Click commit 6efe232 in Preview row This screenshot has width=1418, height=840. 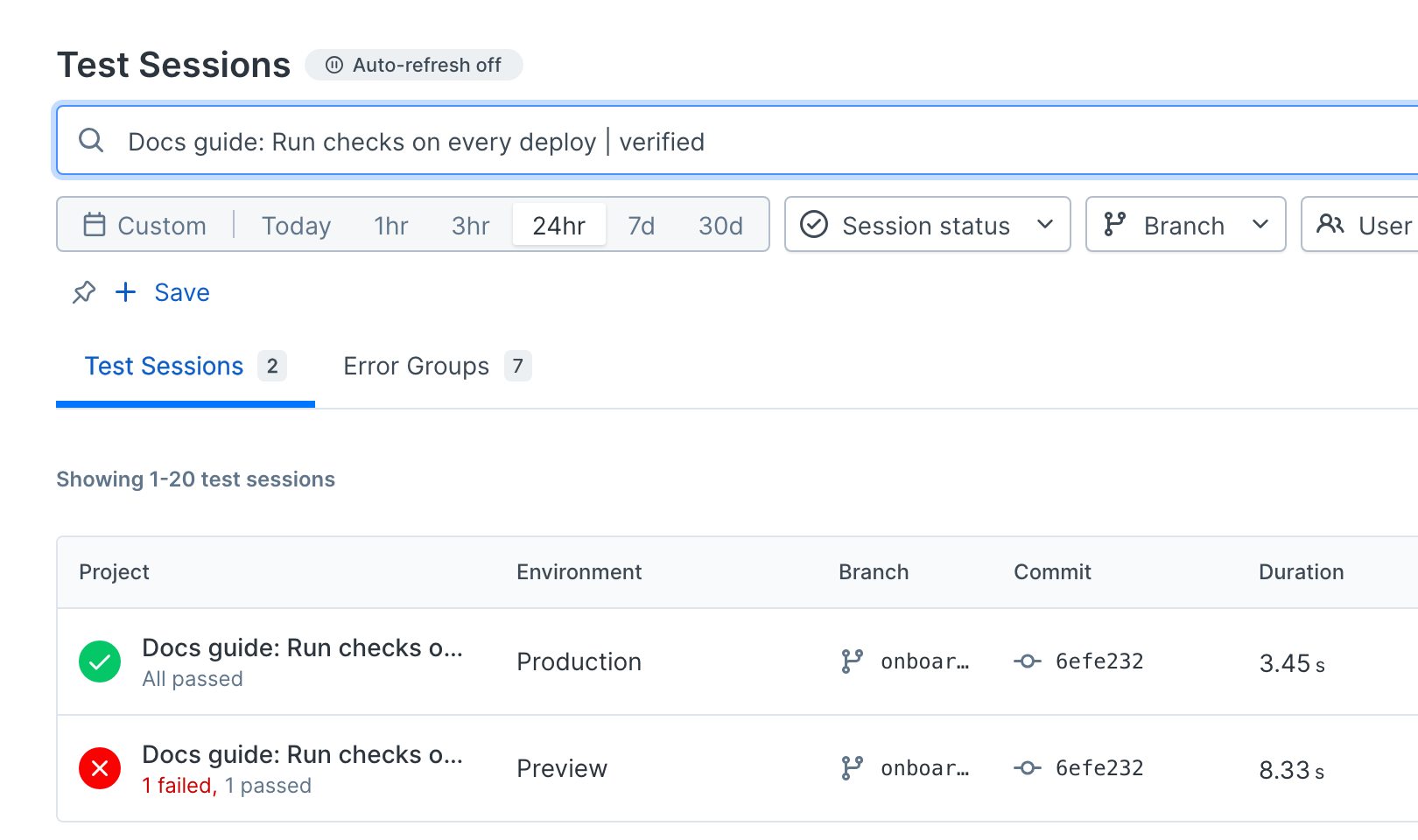pos(1099,768)
